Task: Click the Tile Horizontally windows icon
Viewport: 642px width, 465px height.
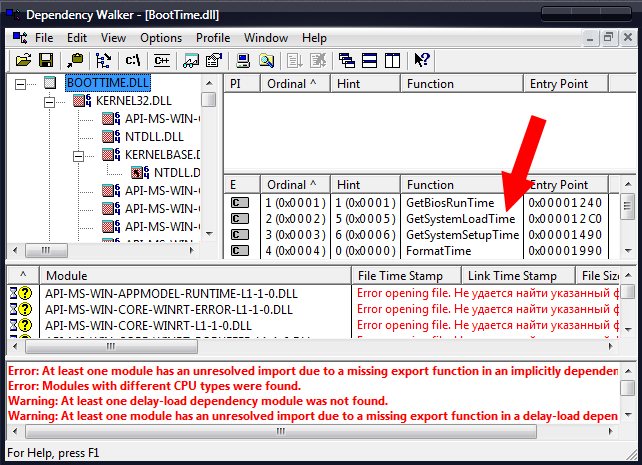Action: (x=369, y=61)
